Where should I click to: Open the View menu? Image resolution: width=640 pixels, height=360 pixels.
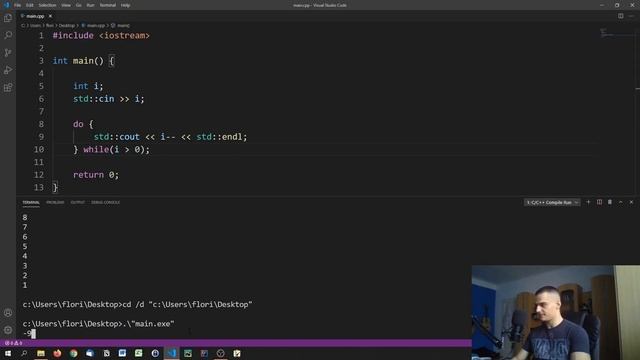click(66, 5)
